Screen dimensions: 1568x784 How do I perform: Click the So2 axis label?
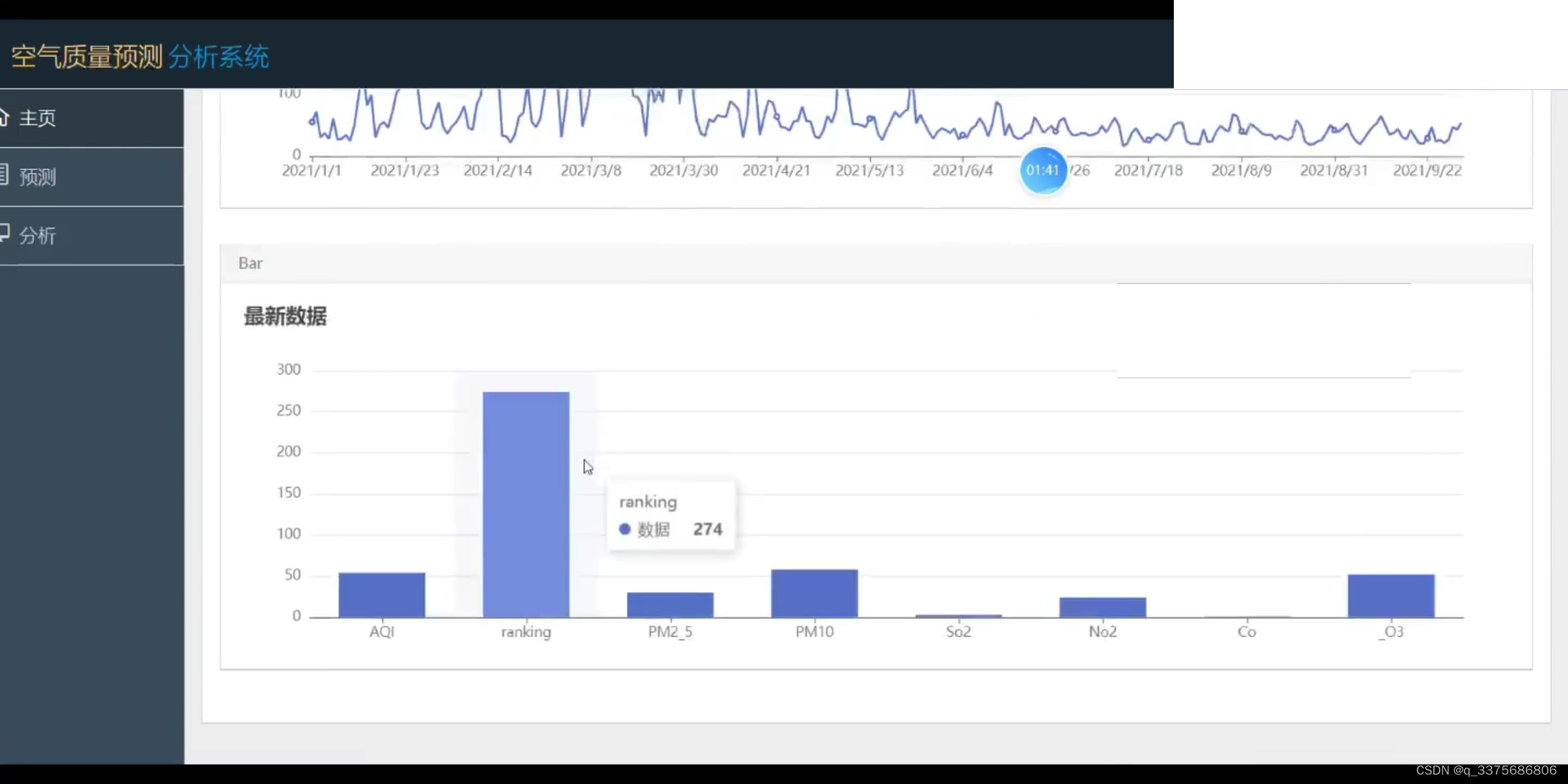click(x=958, y=632)
